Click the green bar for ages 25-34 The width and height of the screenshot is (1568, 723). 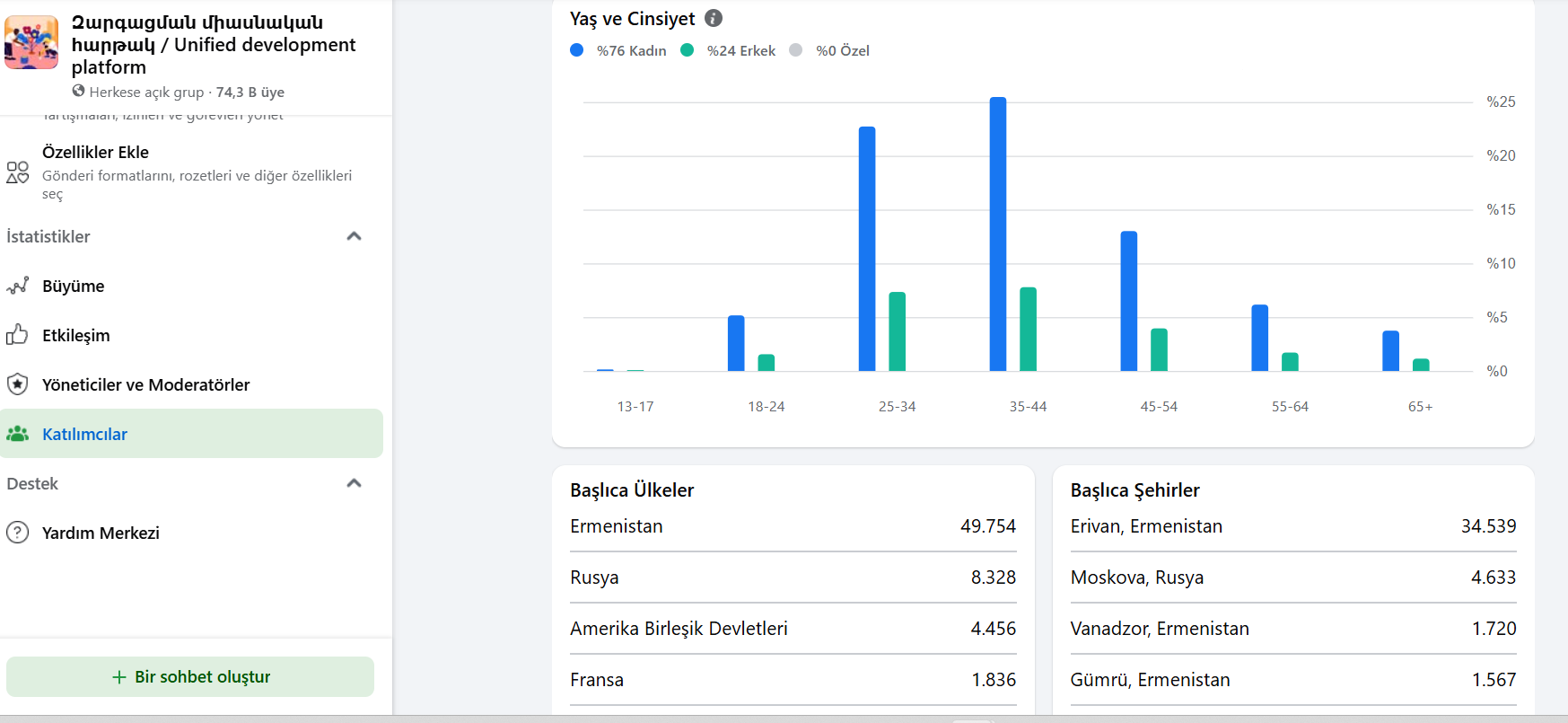coord(898,331)
